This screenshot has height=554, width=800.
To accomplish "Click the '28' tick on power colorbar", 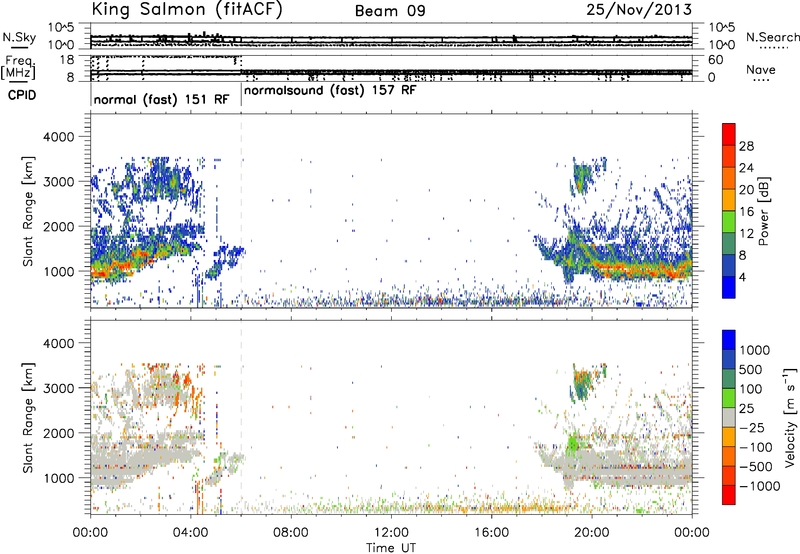I will click(x=746, y=146).
